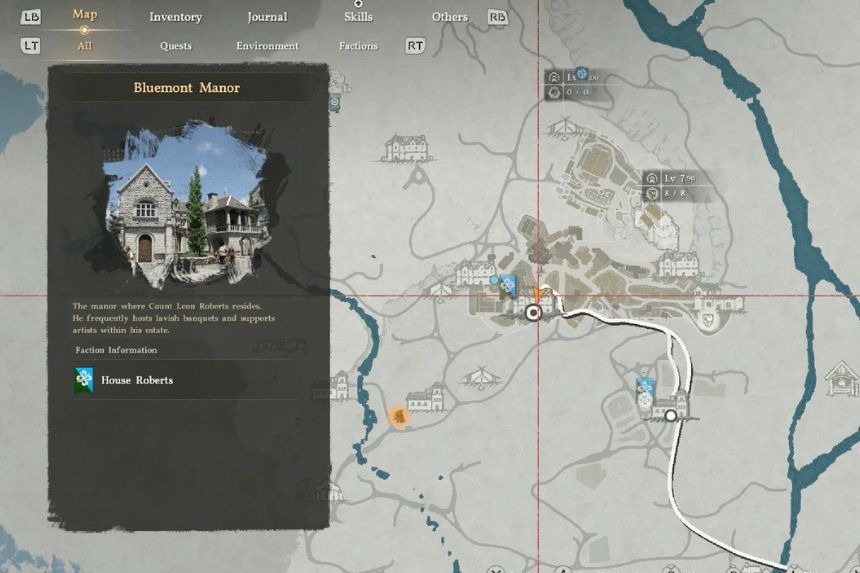Select the white waypoint circle on route
This screenshot has height=573, width=860.
coord(670,415)
